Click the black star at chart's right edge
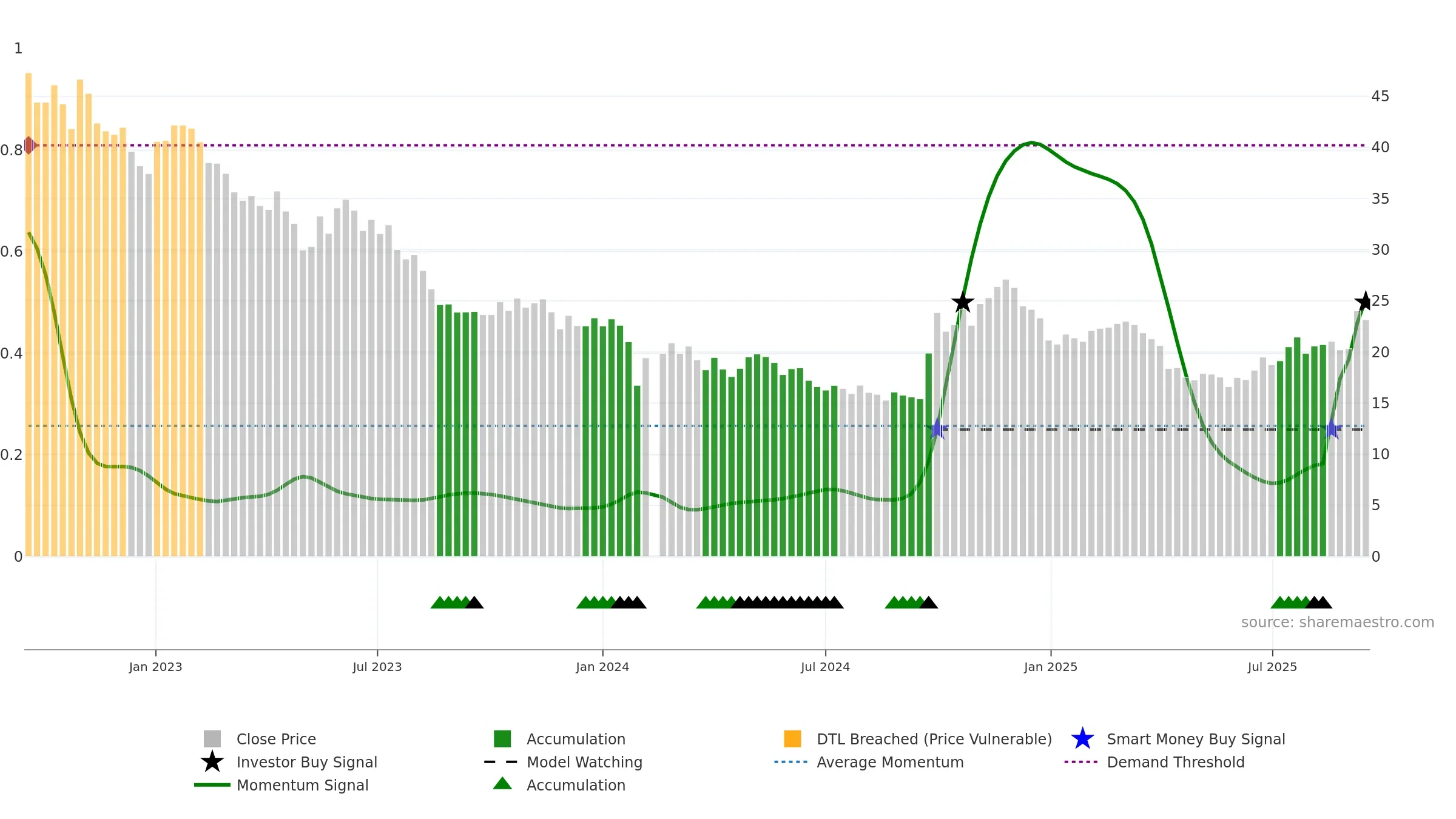The image size is (1456, 819). point(1365,301)
